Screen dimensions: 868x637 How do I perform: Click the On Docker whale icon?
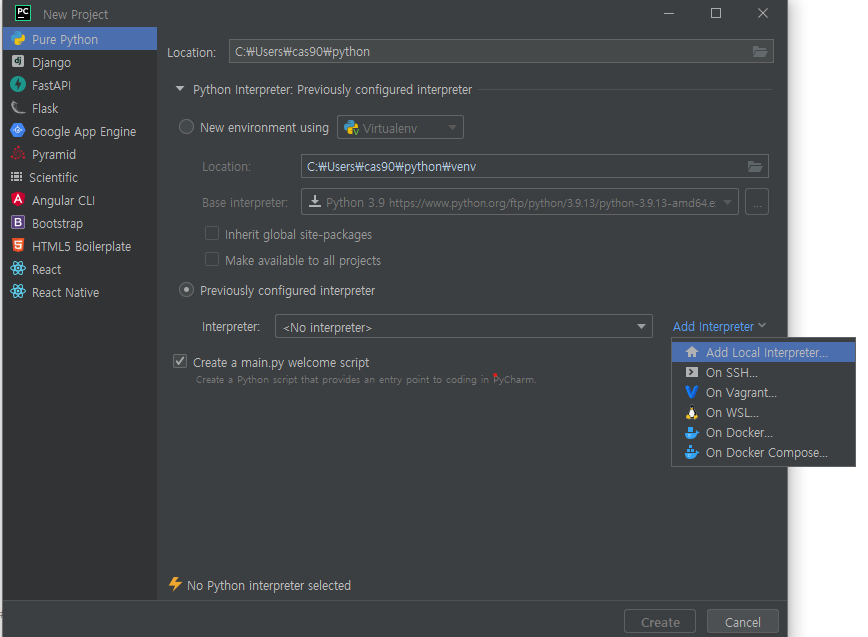click(x=691, y=432)
